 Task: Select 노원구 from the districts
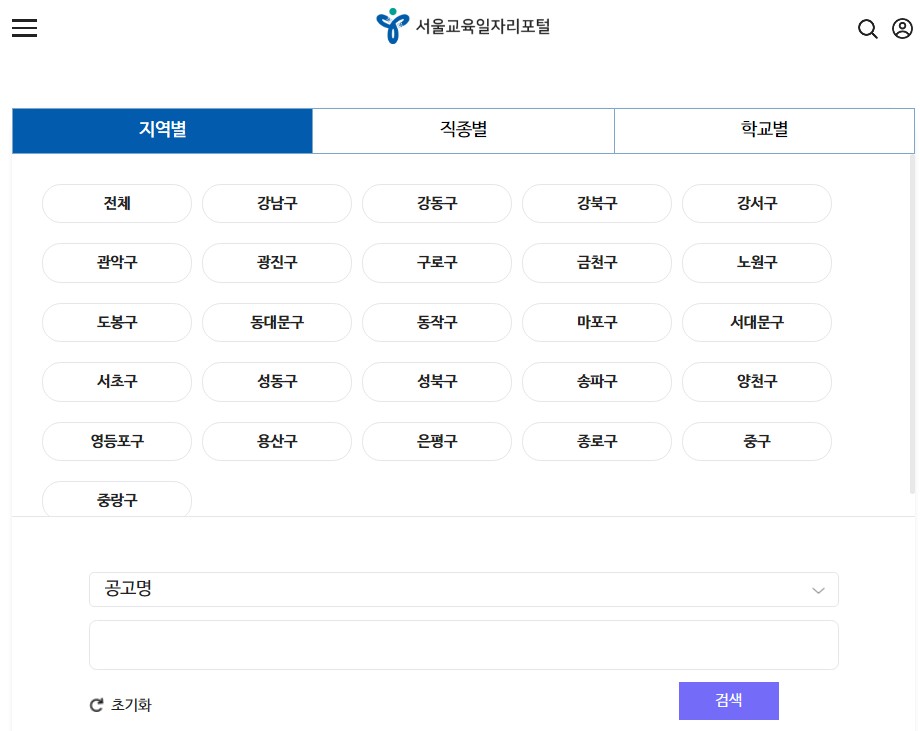pos(756,263)
